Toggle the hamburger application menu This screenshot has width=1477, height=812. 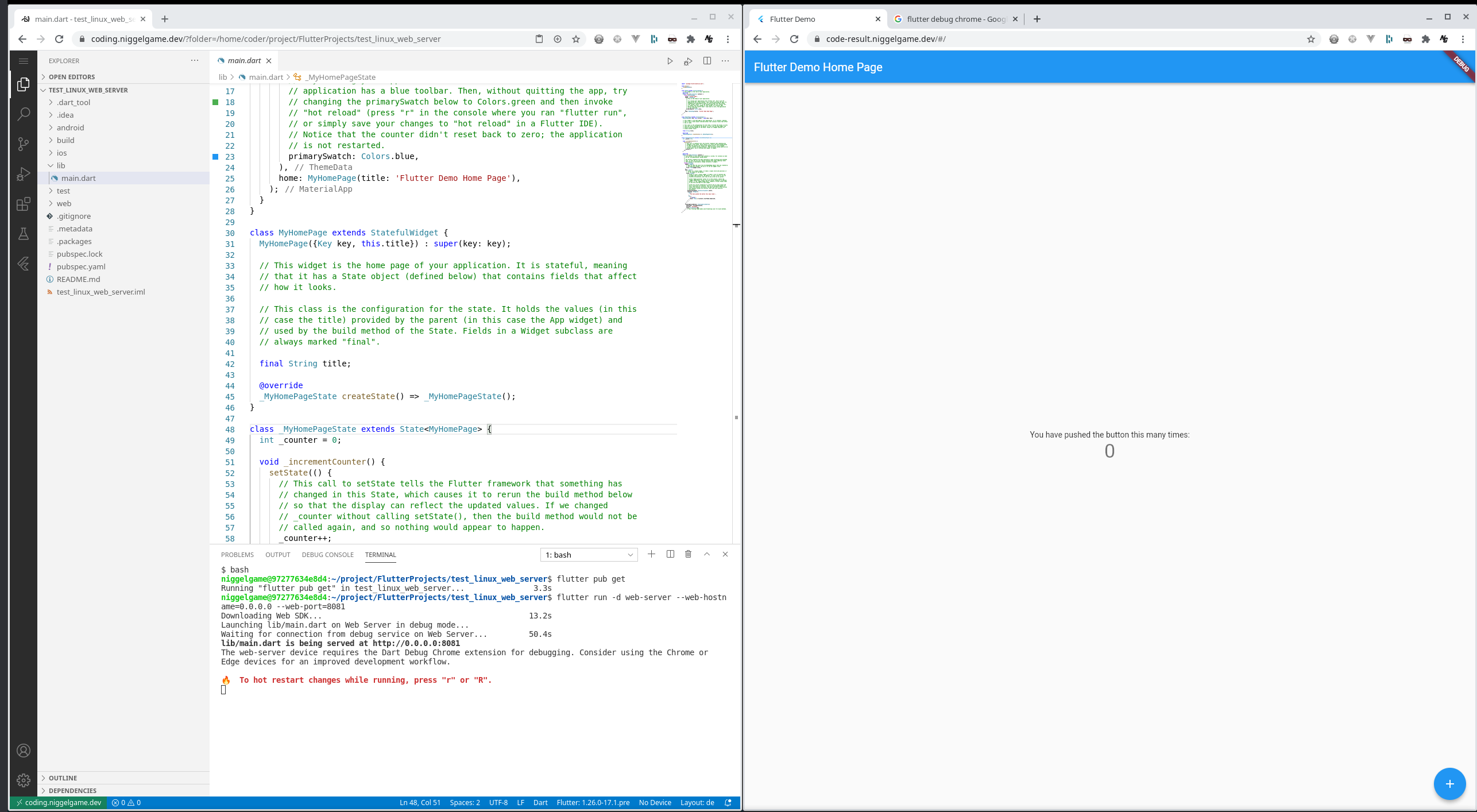click(24, 61)
